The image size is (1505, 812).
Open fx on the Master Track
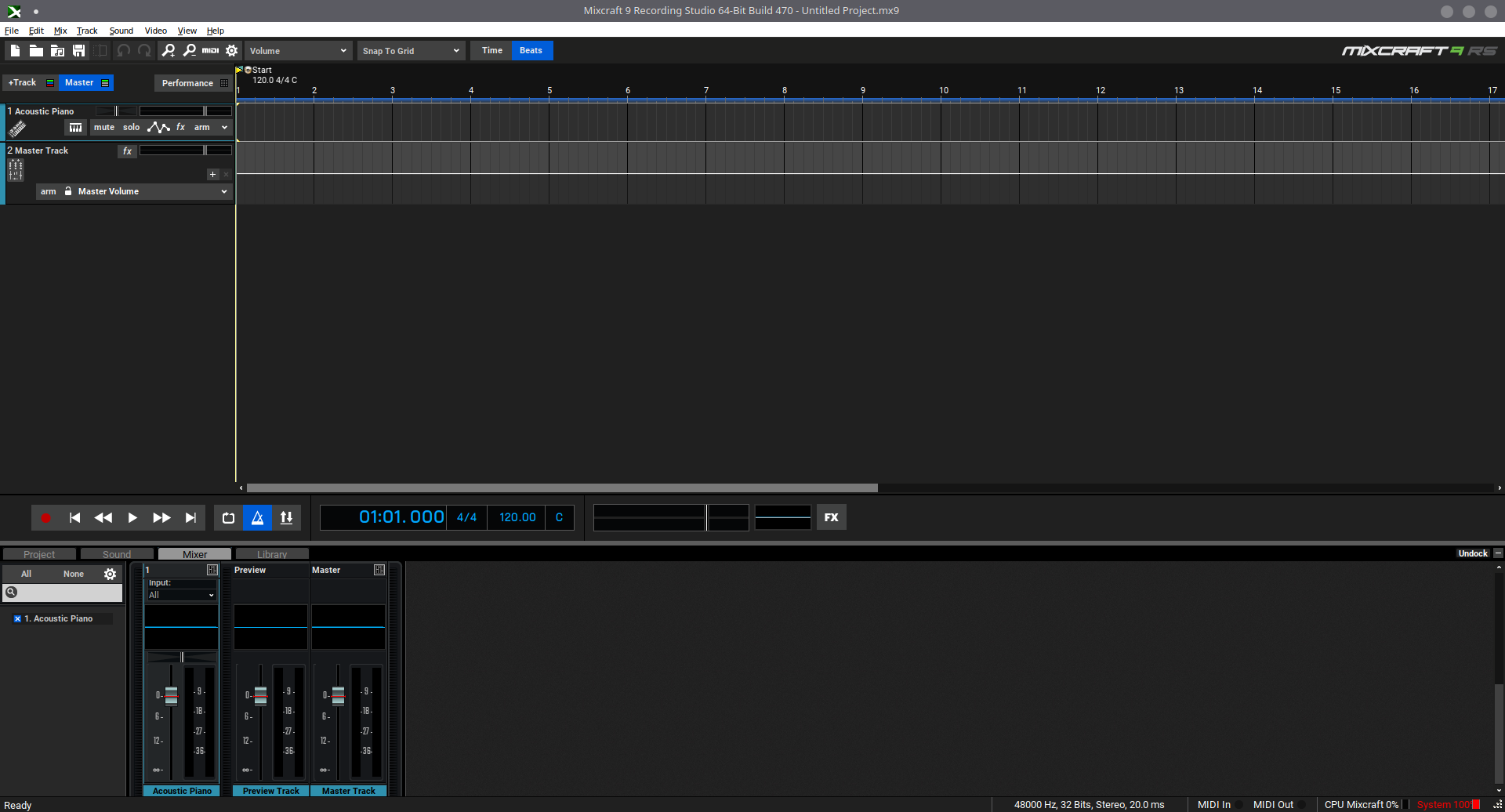[x=127, y=151]
